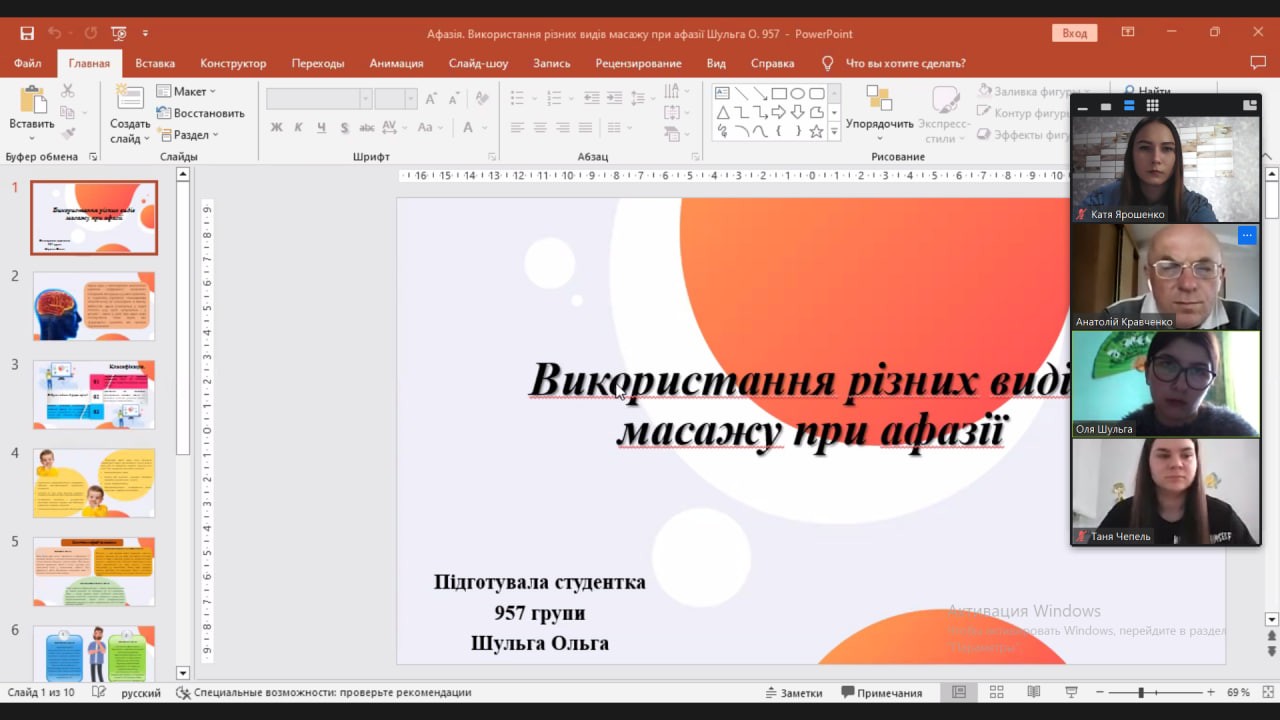Viewport: 1280px width, 720px height.
Task: Click the increase font size icon
Action: (x=431, y=99)
